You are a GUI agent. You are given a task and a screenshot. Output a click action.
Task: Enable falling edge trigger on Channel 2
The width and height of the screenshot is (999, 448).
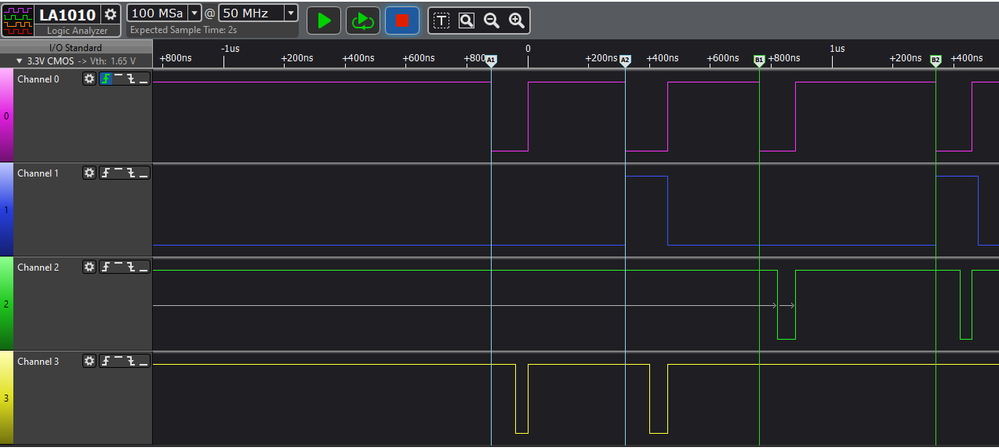click(x=131, y=267)
